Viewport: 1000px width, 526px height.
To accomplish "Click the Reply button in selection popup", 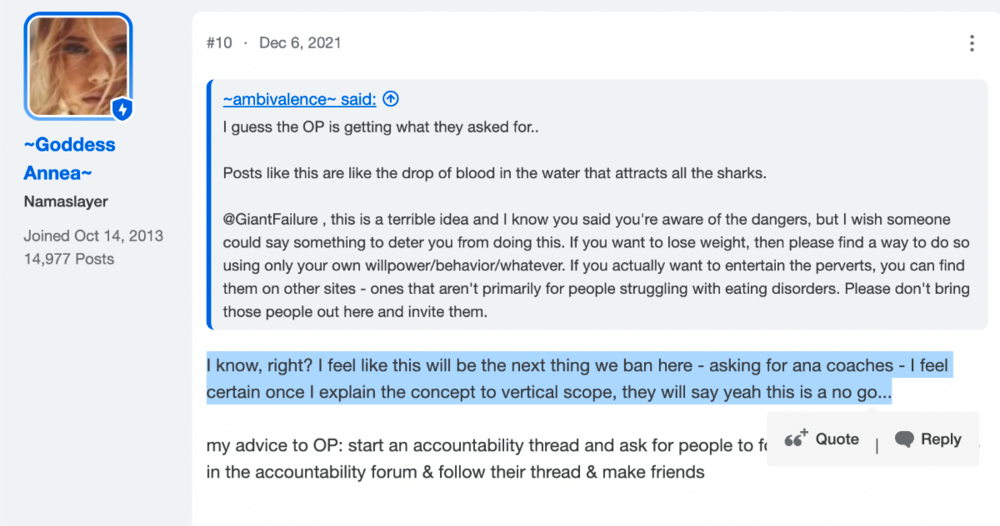I will coord(928,439).
